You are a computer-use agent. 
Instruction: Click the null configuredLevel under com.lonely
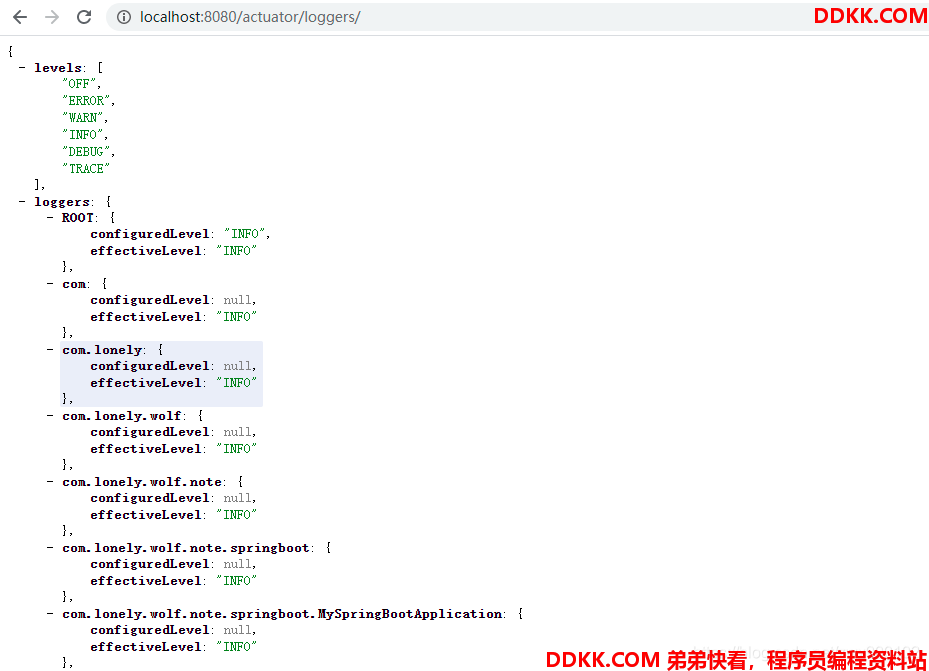[x=238, y=366]
